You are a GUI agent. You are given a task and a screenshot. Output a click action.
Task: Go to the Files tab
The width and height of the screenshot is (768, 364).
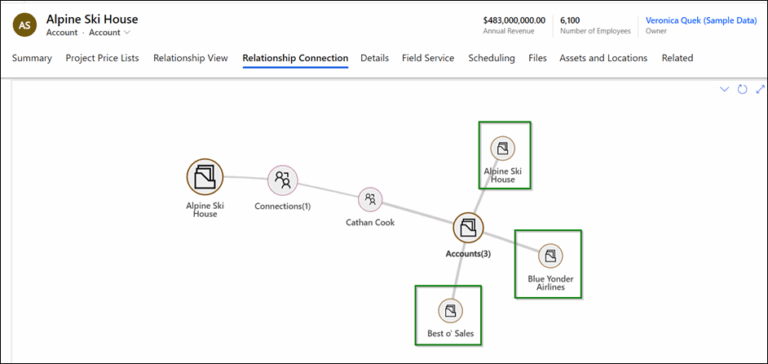click(x=537, y=58)
